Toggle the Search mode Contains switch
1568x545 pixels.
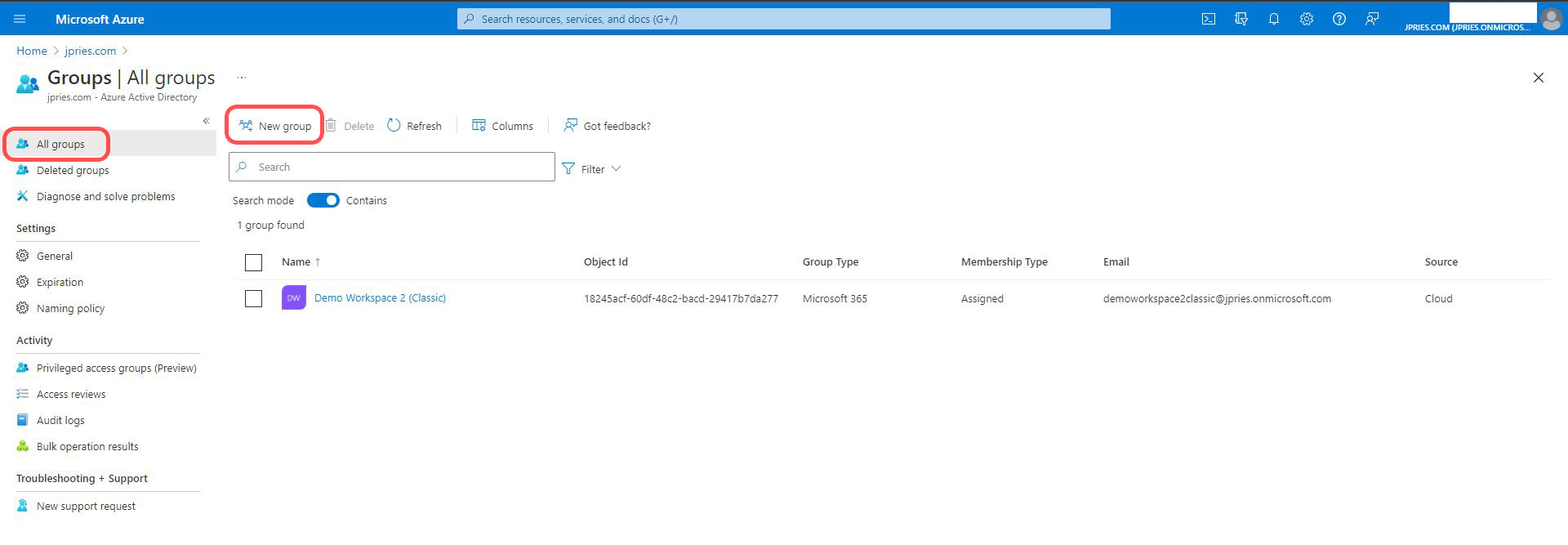click(323, 200)
